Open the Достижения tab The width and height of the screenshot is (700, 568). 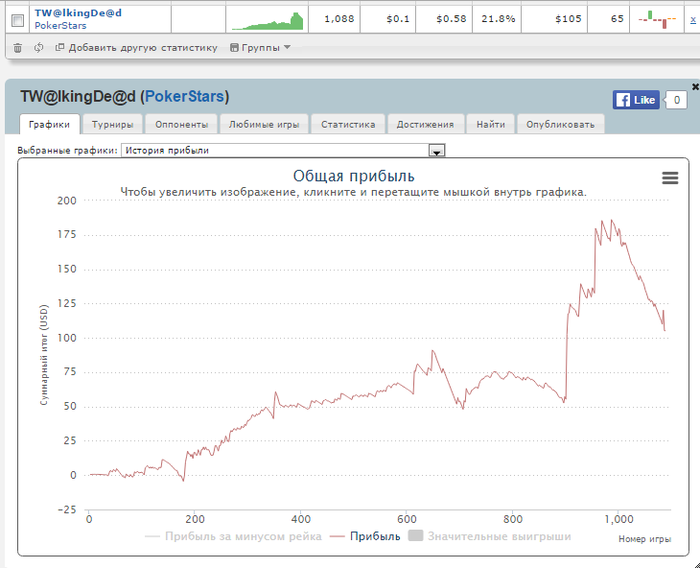[425, 124]
